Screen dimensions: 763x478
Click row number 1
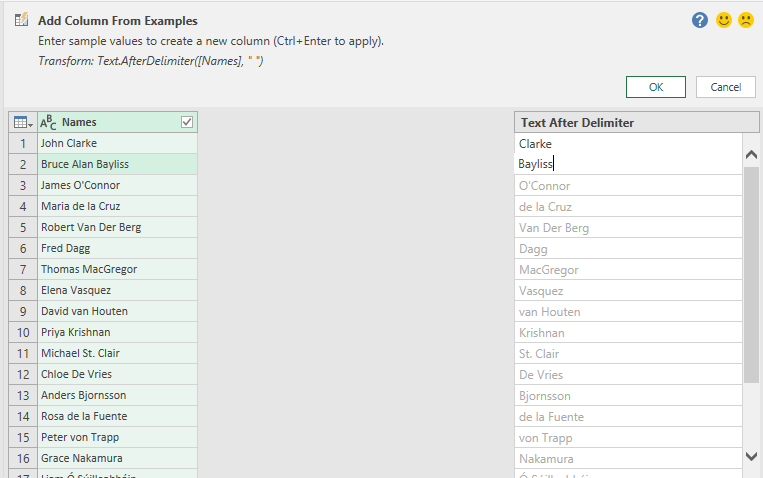[23, 143]
